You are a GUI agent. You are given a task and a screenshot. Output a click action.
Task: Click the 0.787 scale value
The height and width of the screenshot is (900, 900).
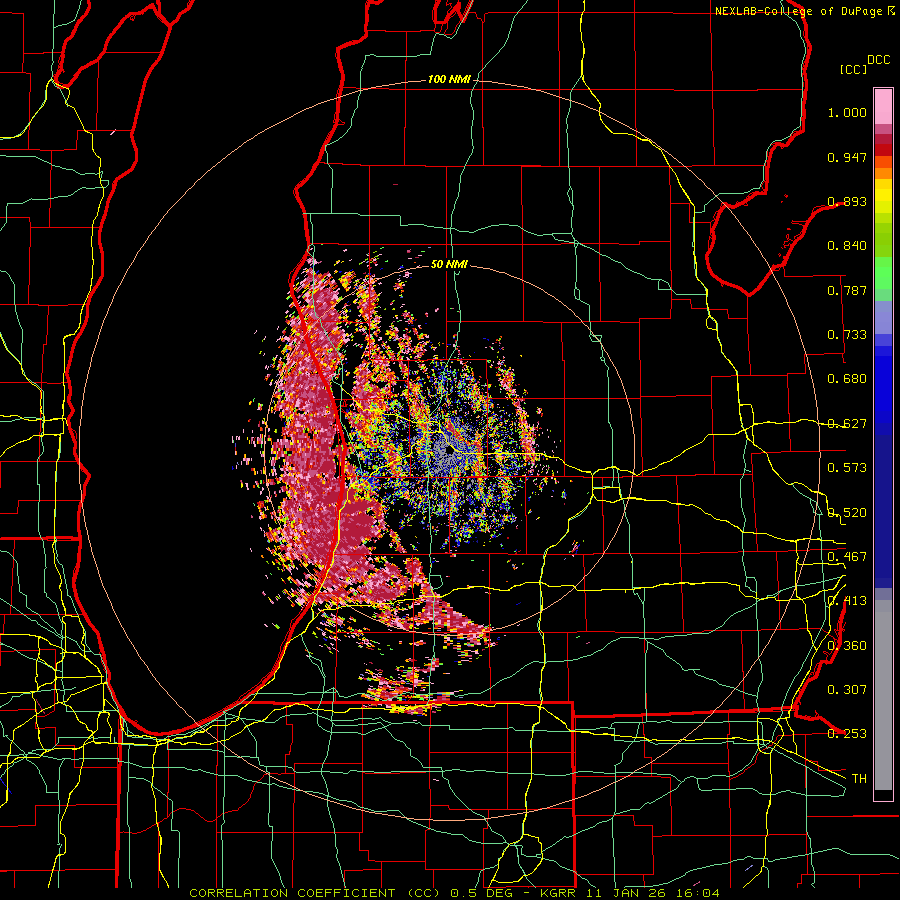coord(847,290)
